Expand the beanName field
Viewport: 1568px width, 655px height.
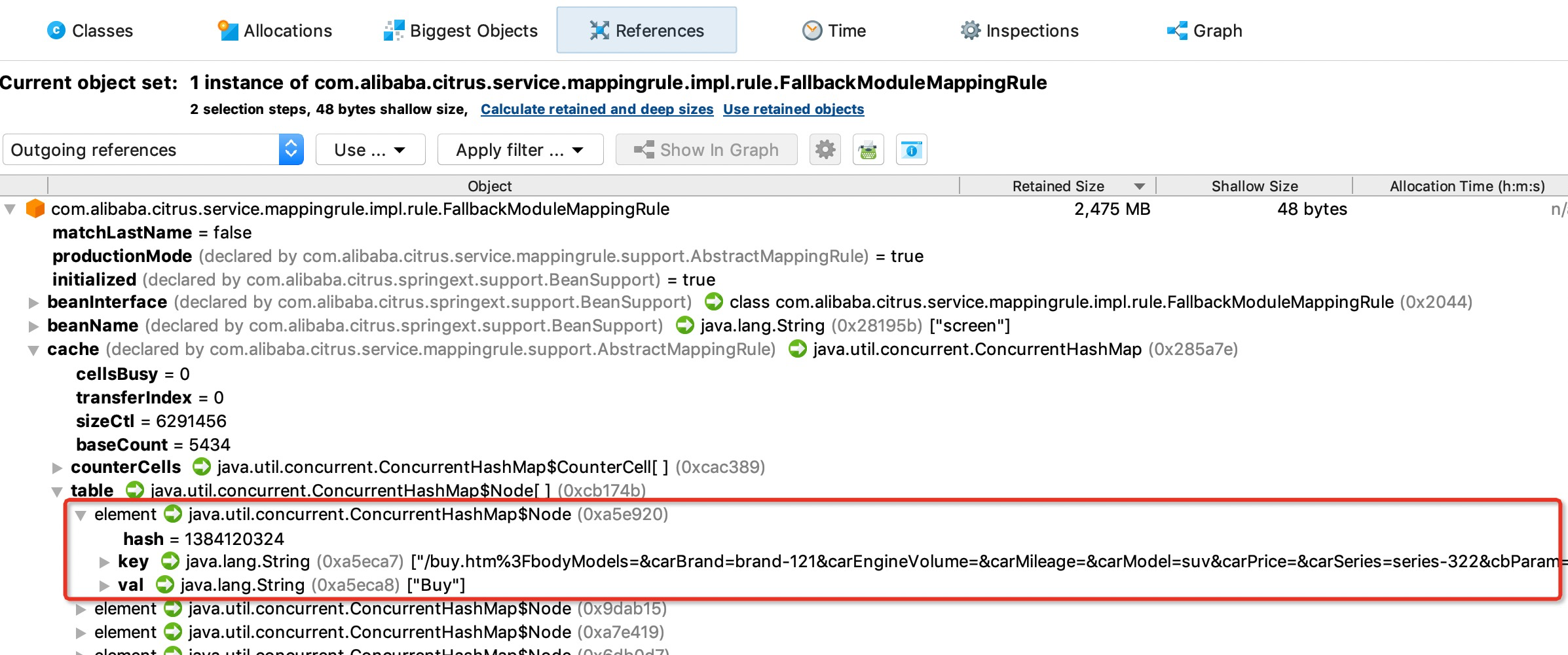click(33, 326)
